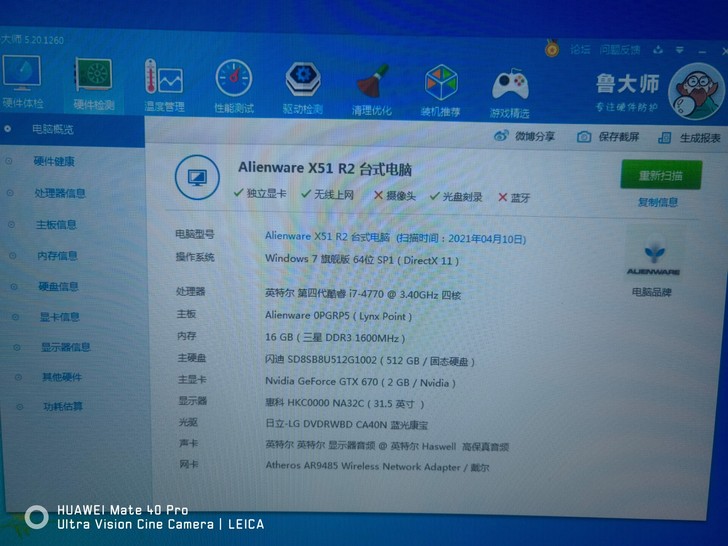
Task: Open 游戏精选 gamepad icon
Action: pos(509,93)
